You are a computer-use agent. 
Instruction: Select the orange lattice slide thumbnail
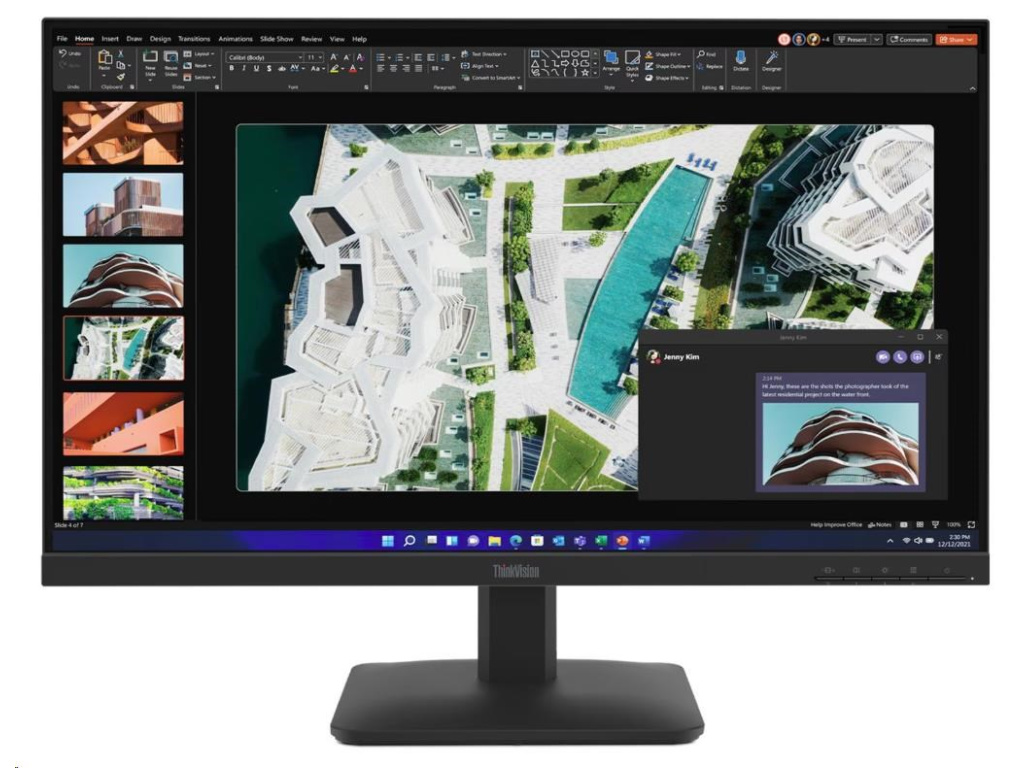click(x=123, y=133)
